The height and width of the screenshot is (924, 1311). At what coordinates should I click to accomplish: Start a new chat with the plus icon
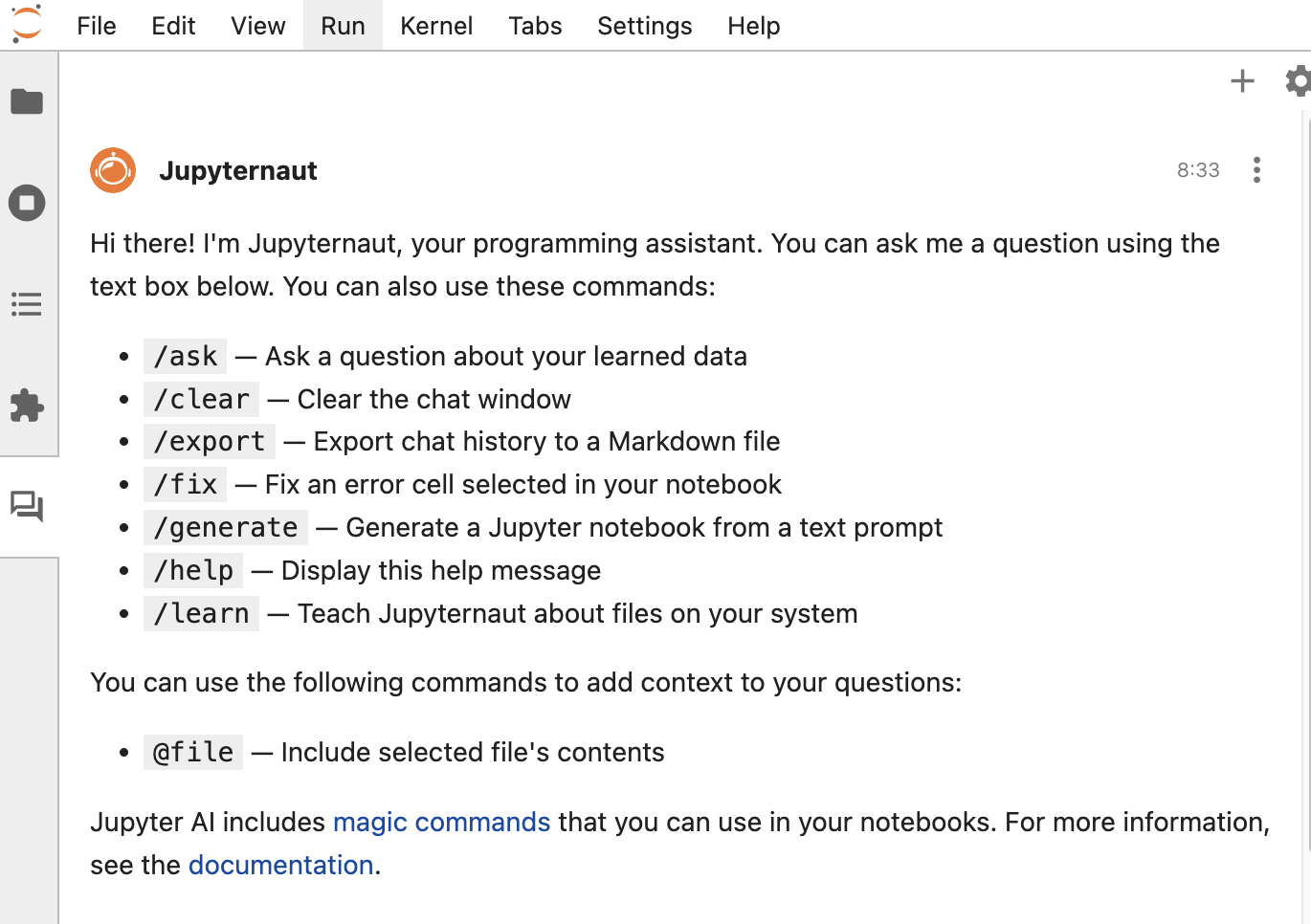[x=1242, y=81]
